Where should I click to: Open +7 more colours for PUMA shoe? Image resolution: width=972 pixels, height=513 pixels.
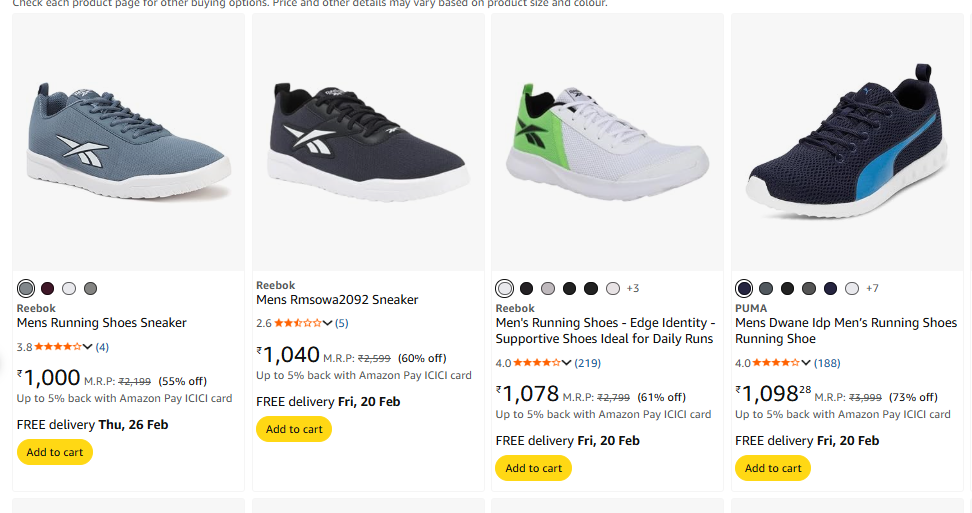tap(872, 289)
